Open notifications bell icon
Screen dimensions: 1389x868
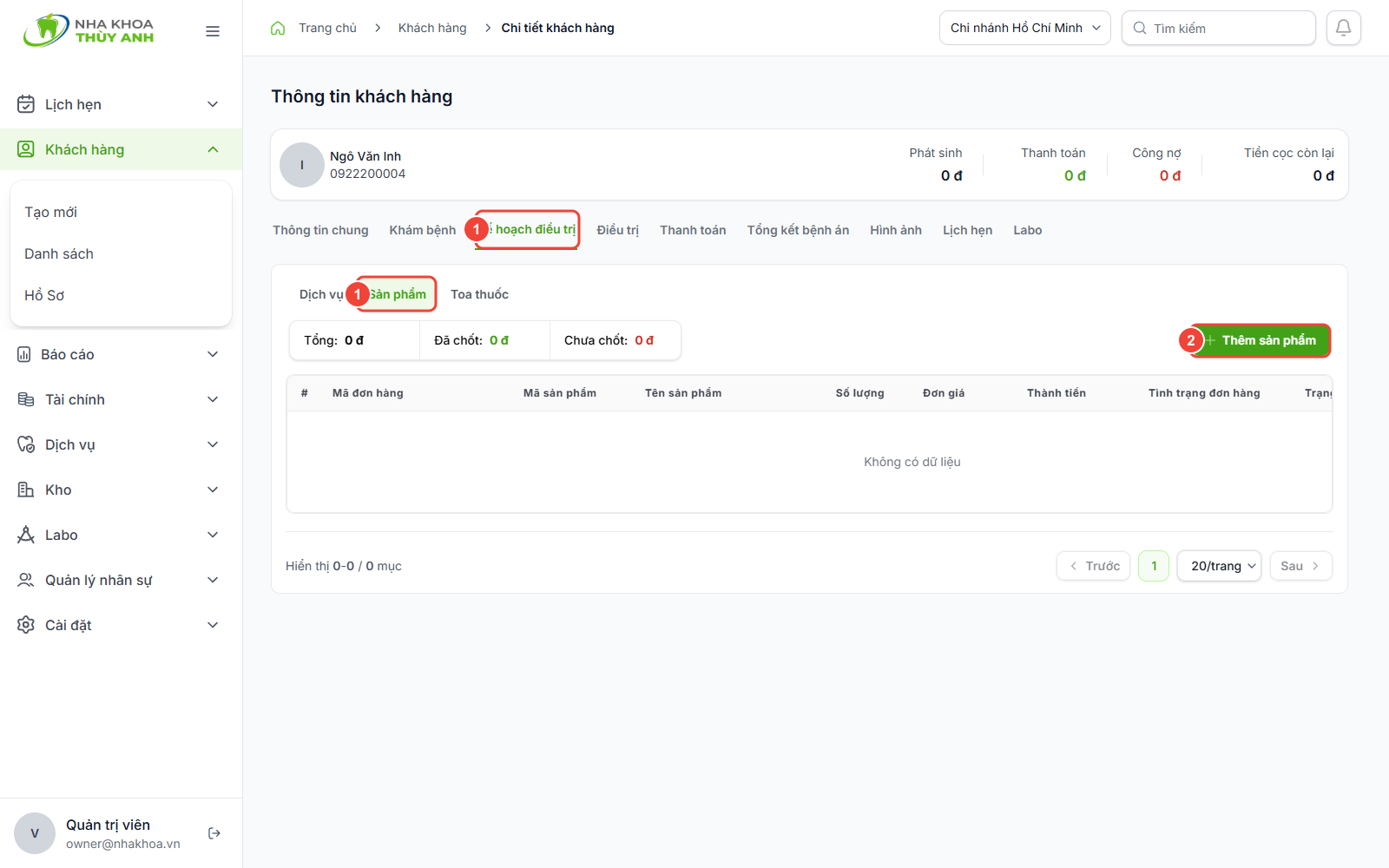click(1343, 28)
